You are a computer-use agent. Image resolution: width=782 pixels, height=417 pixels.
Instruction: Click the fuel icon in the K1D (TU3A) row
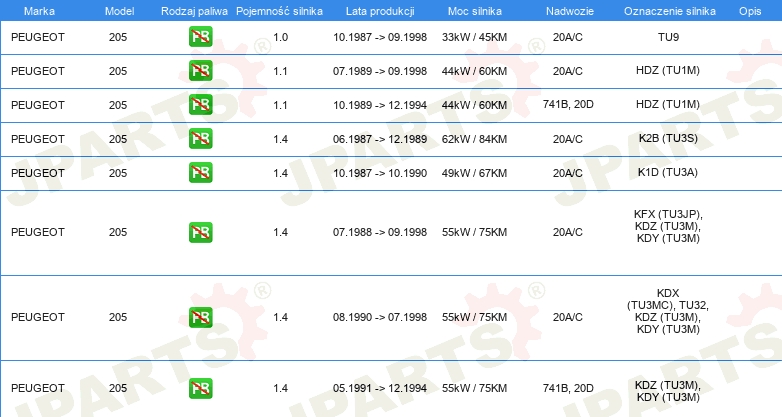tap(200, 173)
